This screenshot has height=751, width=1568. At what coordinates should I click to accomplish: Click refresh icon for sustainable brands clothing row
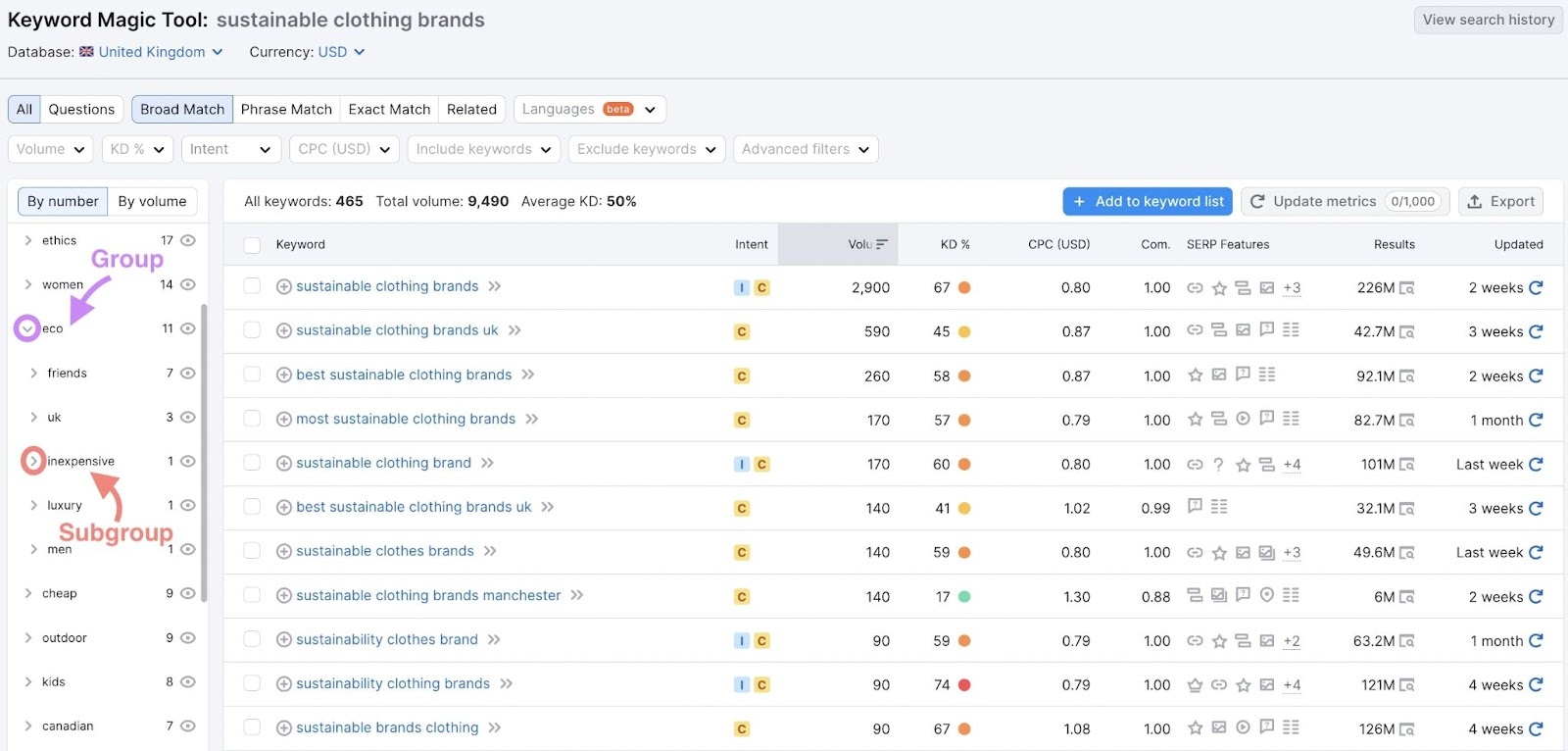coord(1536,728)
